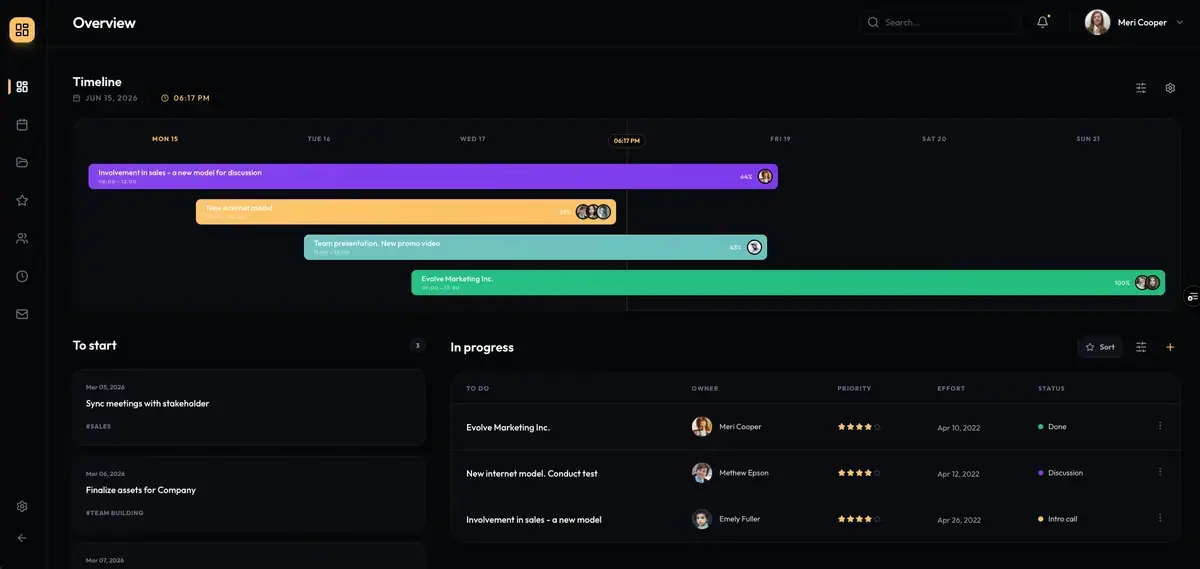The height and width of the screenshot is (569, 1200).
Task: Open the team members icon in sidebar
Action: (22, 238)
